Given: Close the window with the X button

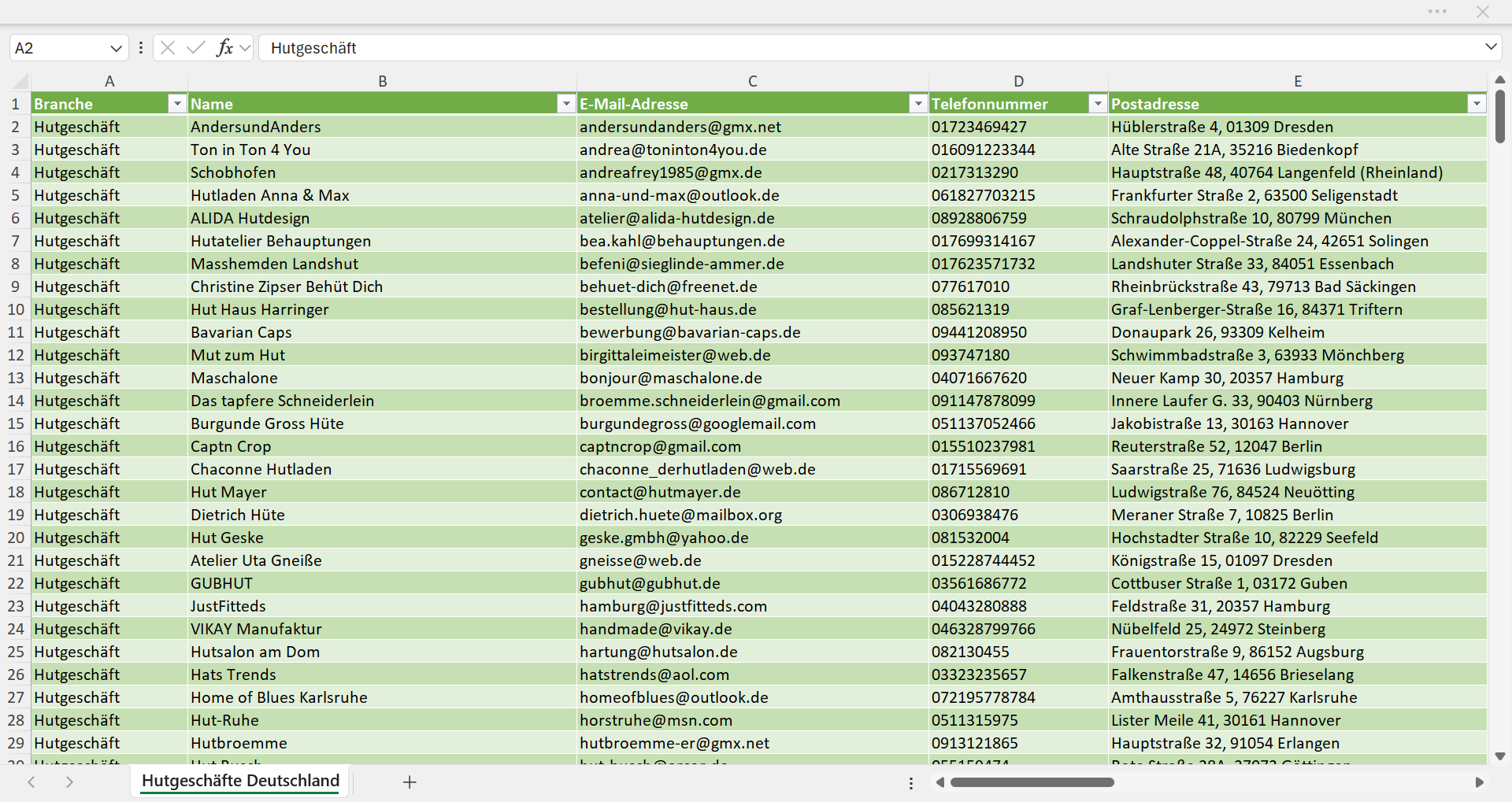Looking at the screenshot, I should (1483, 11).
